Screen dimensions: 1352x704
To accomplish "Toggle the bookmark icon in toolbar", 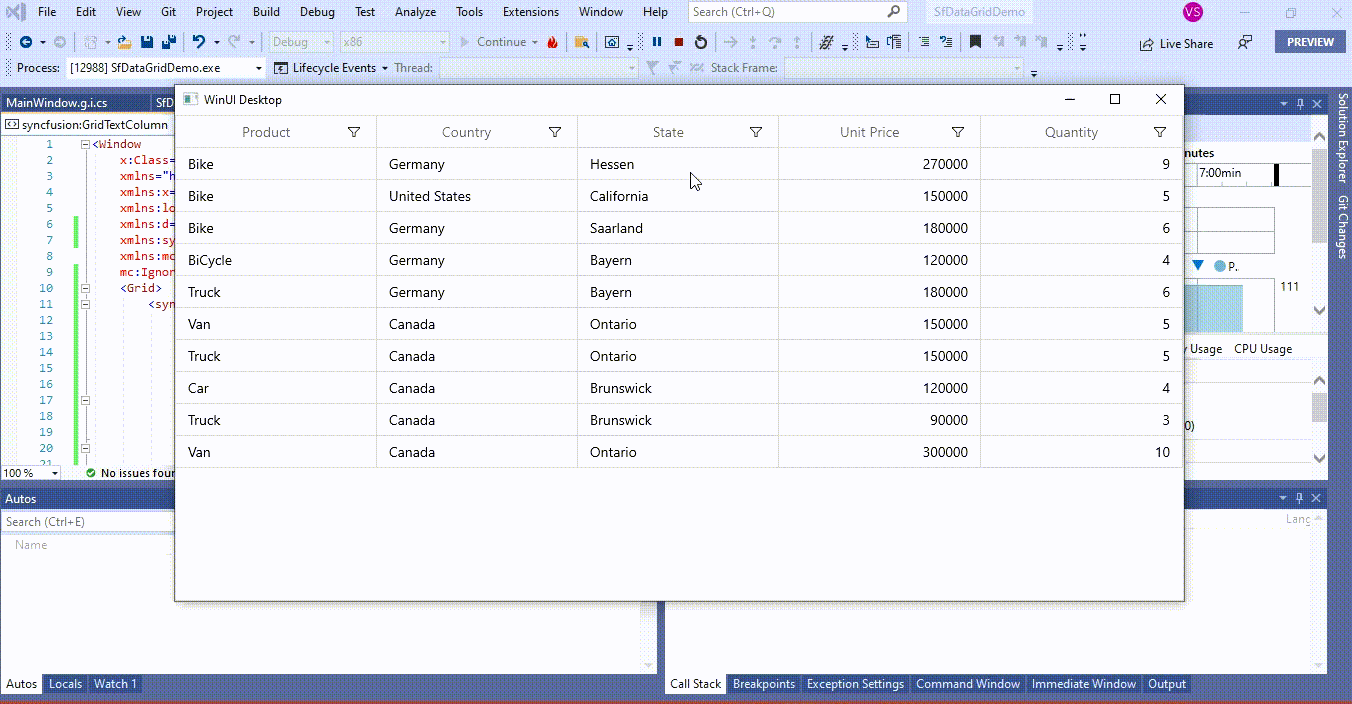I will (x=975, y=42).
